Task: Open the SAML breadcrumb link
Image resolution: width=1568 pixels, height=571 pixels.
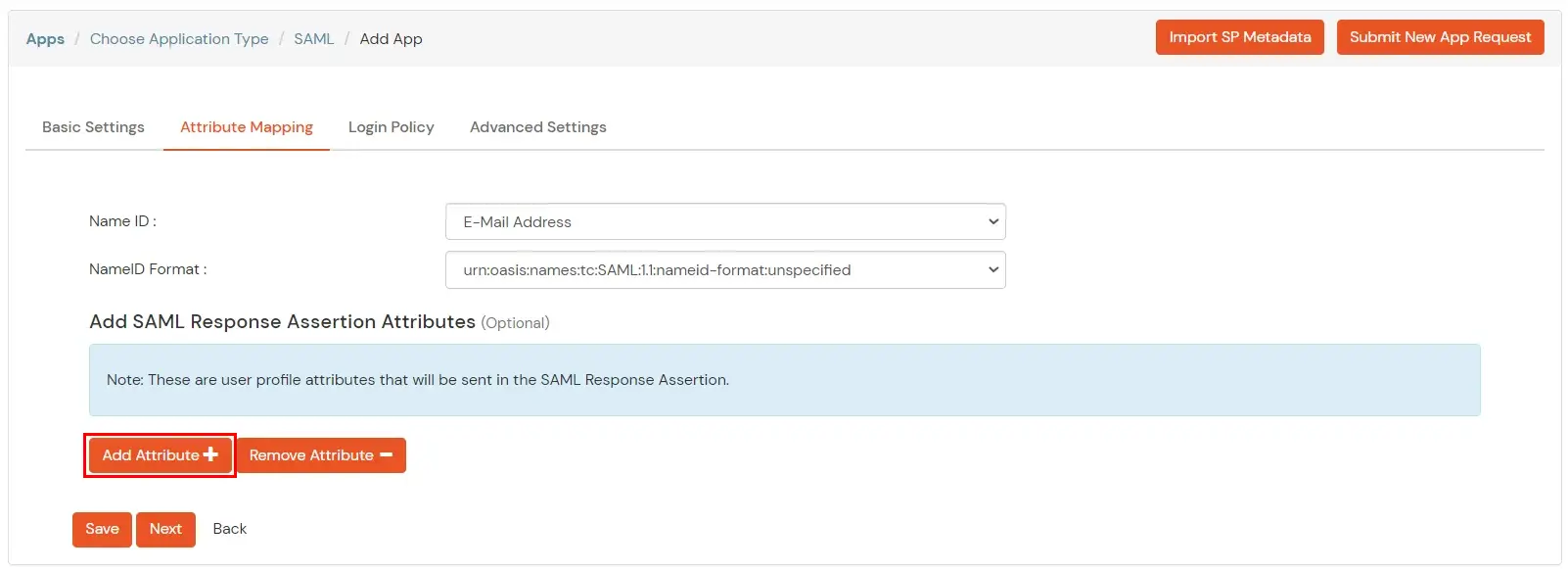Action: click(x=314, y=39)
